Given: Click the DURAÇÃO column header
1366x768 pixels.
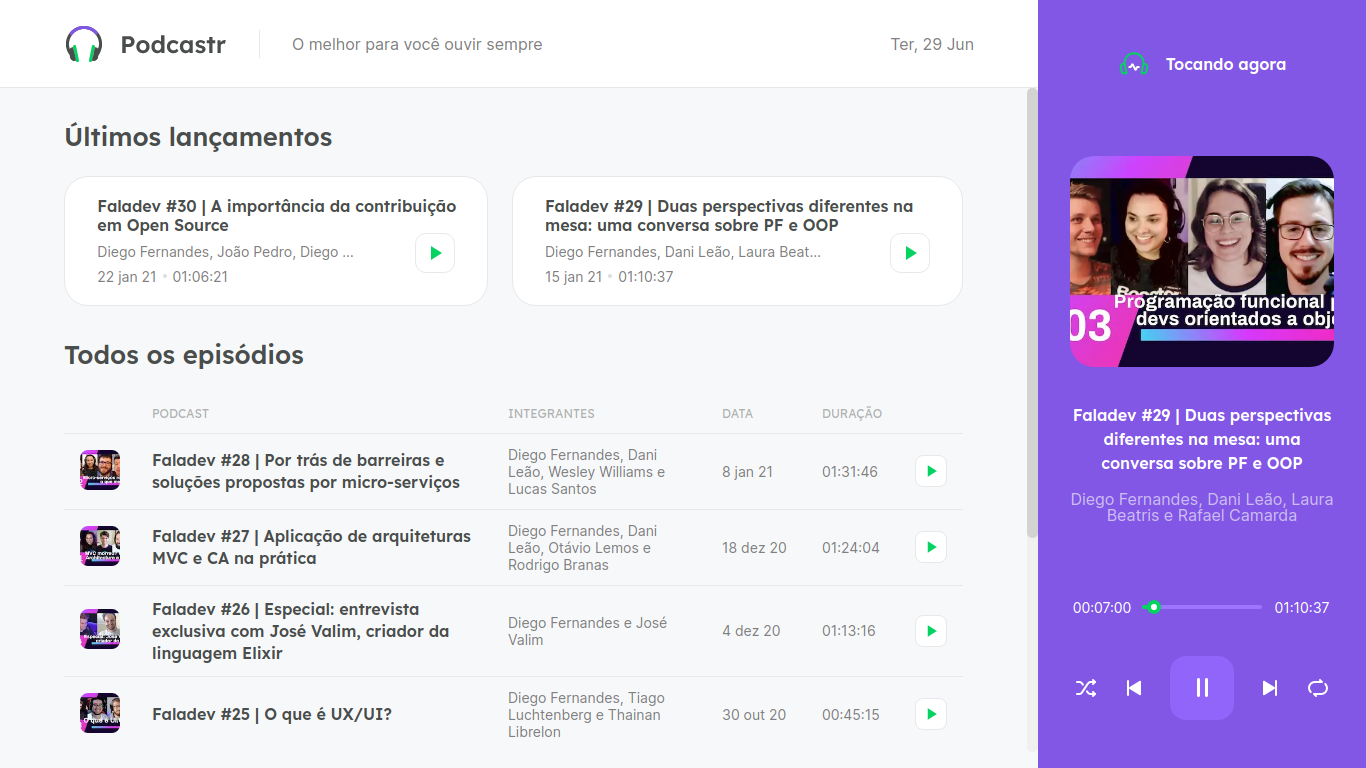Looking at the screenshot, I should click(852, 413).
